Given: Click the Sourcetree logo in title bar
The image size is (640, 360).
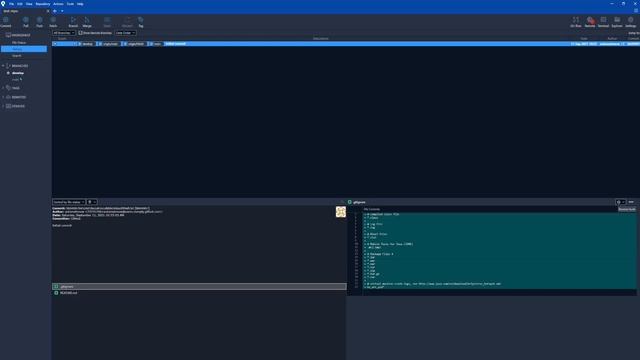Looking at the screenshot, I should click(x=3, y=4).
